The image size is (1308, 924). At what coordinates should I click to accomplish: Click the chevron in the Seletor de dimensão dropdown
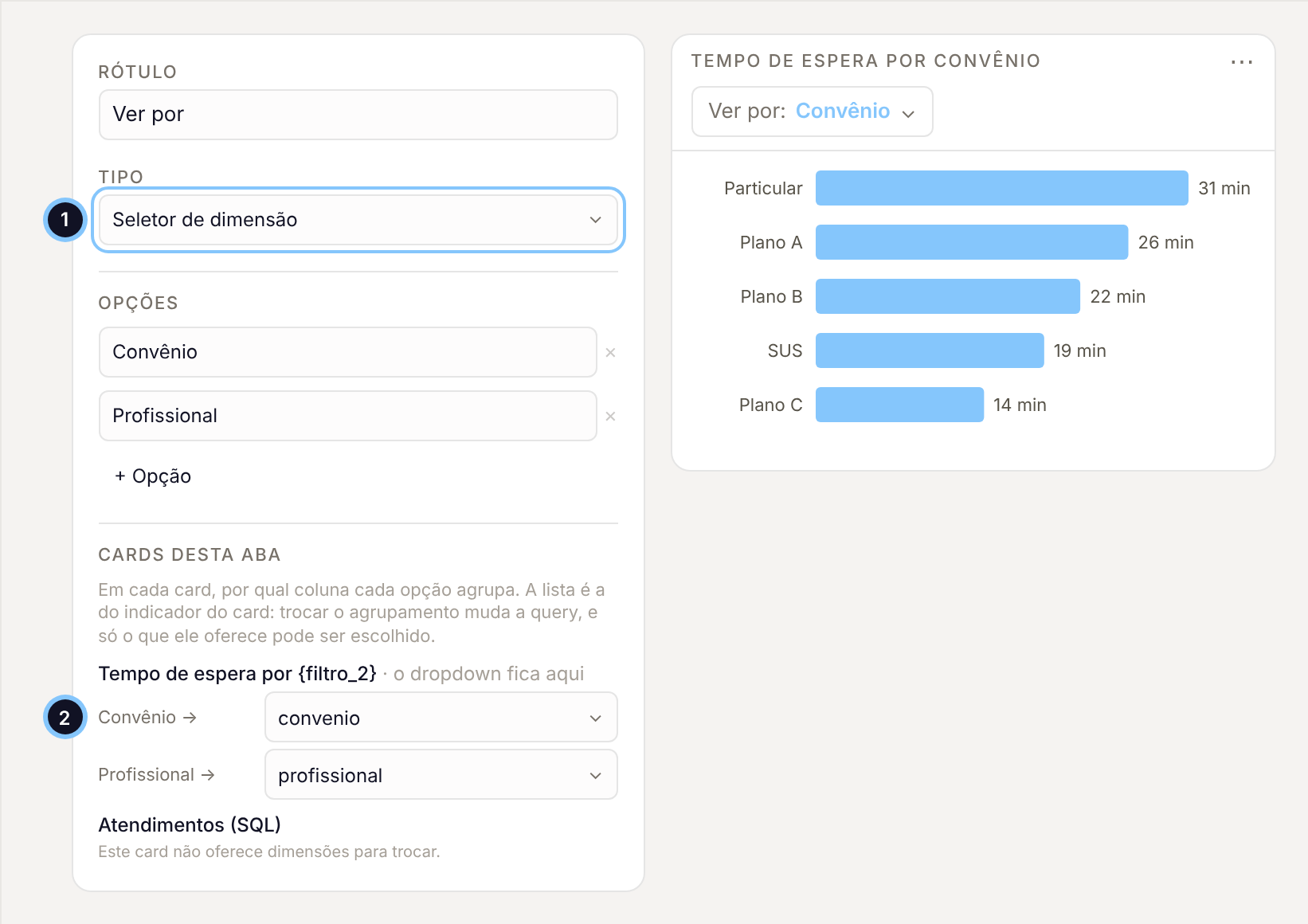pyautogui.click(x=595, y=220)
